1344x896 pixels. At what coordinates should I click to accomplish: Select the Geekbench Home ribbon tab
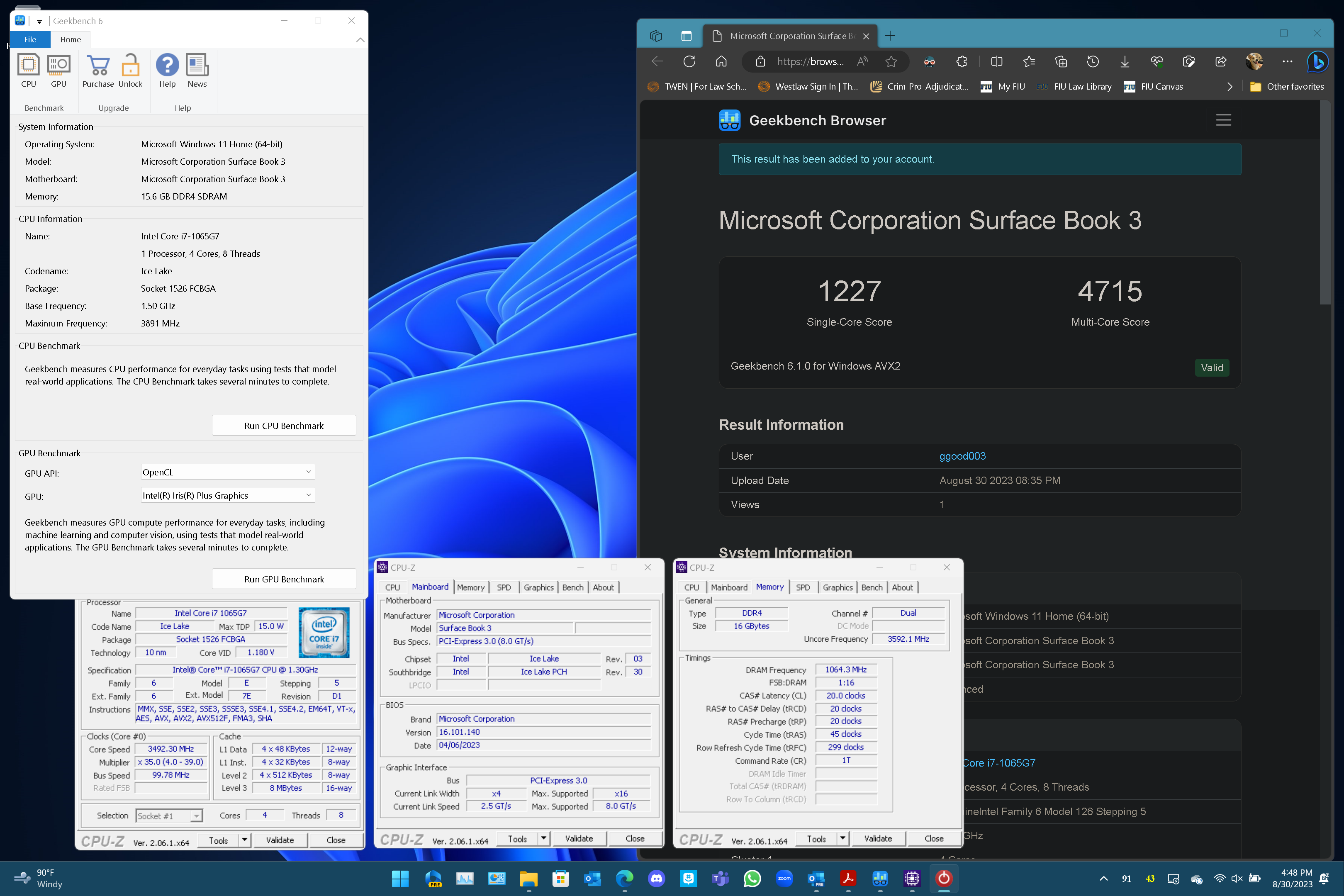tap(70, 39)
